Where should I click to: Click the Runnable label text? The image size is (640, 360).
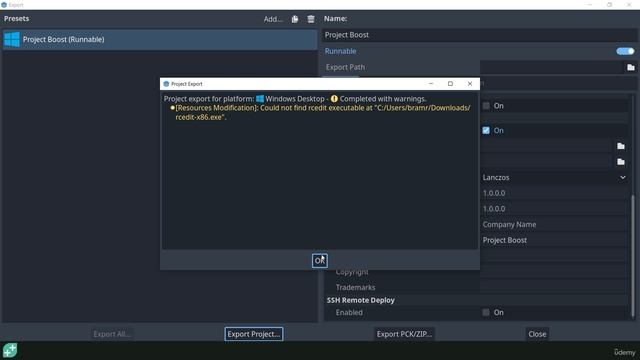(x=340, y=51)
